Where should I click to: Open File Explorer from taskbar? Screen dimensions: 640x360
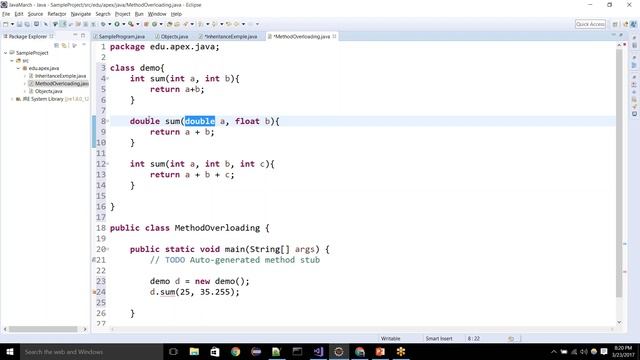tap(194, 351)
